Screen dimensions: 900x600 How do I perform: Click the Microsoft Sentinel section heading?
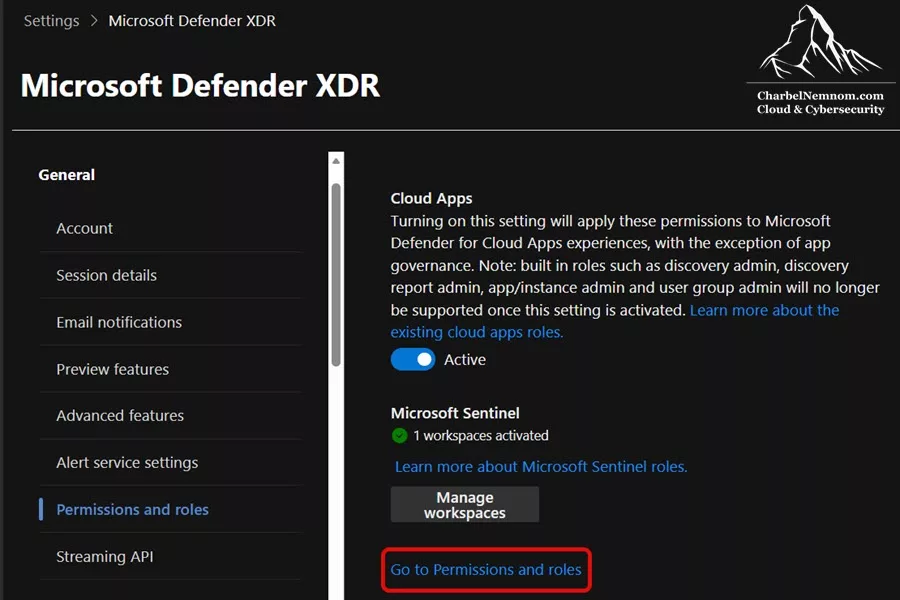(455, 413)
